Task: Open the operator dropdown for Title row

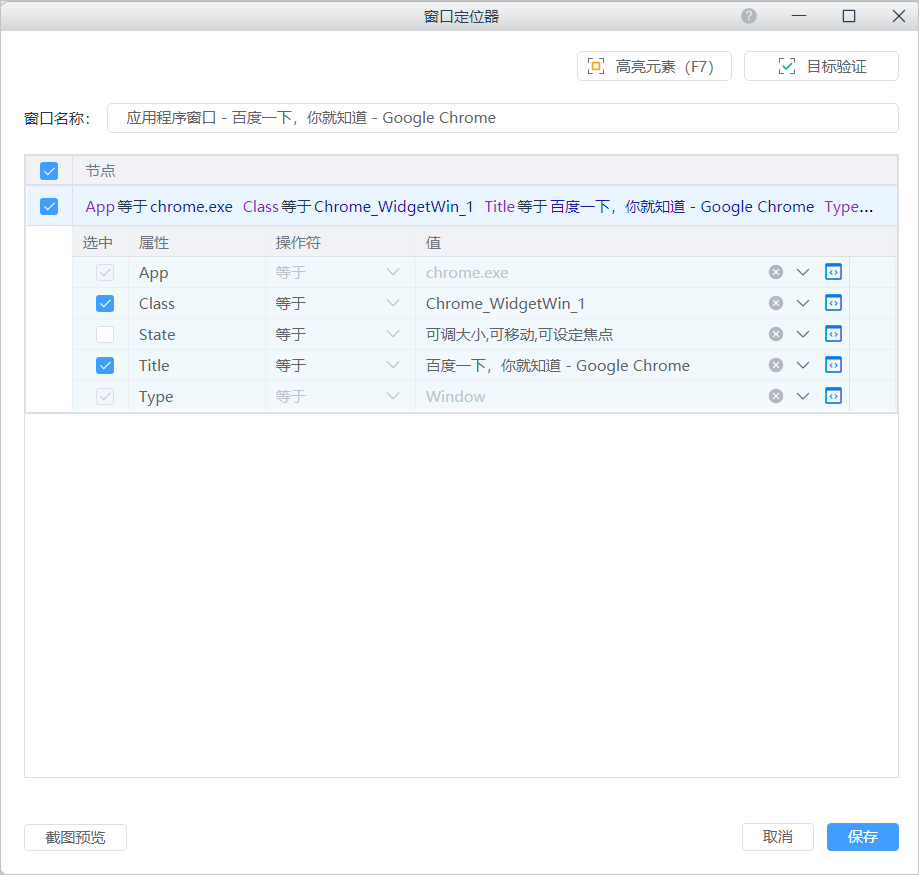Action: (x=392, y=366)
